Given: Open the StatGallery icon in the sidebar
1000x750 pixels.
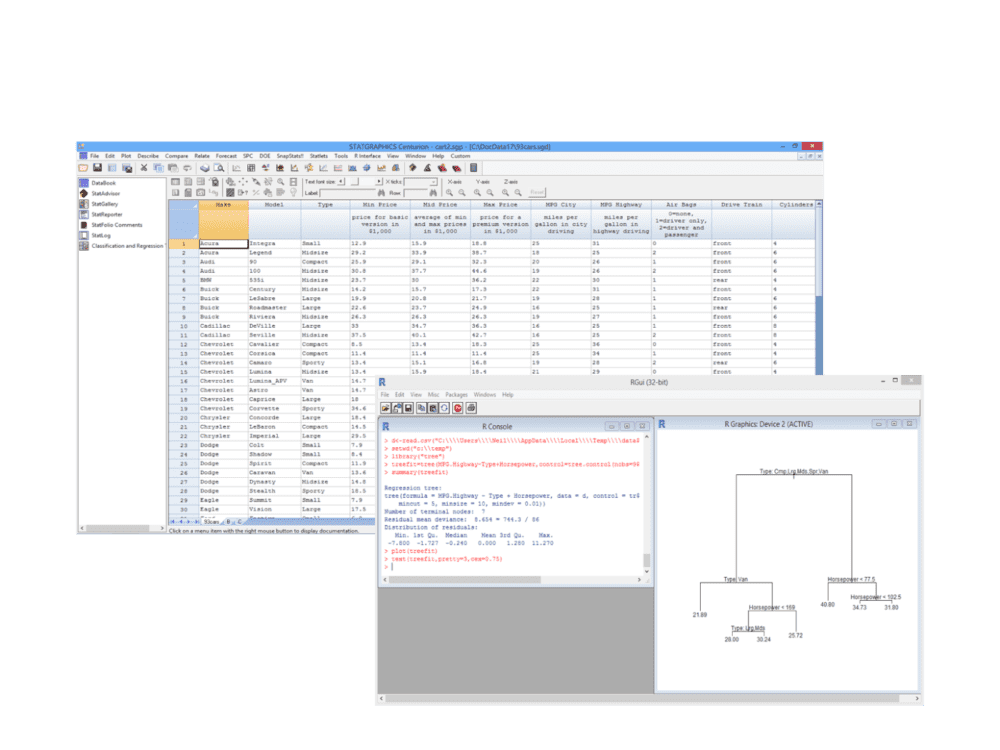Looking at the screenshot, I should point(104,204).
